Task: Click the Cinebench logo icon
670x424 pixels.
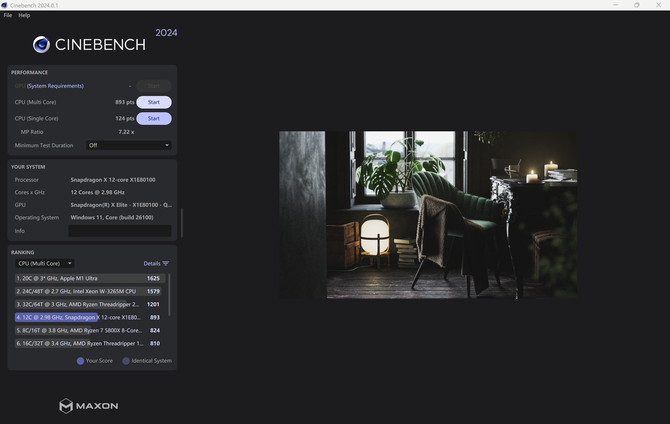Action: click(x=41, y=44)
